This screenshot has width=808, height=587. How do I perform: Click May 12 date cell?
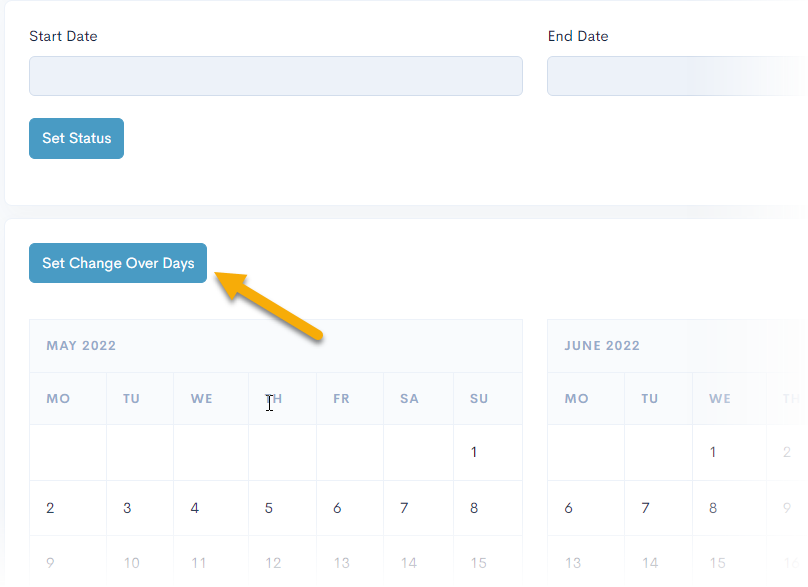click(x=273, y=563)
